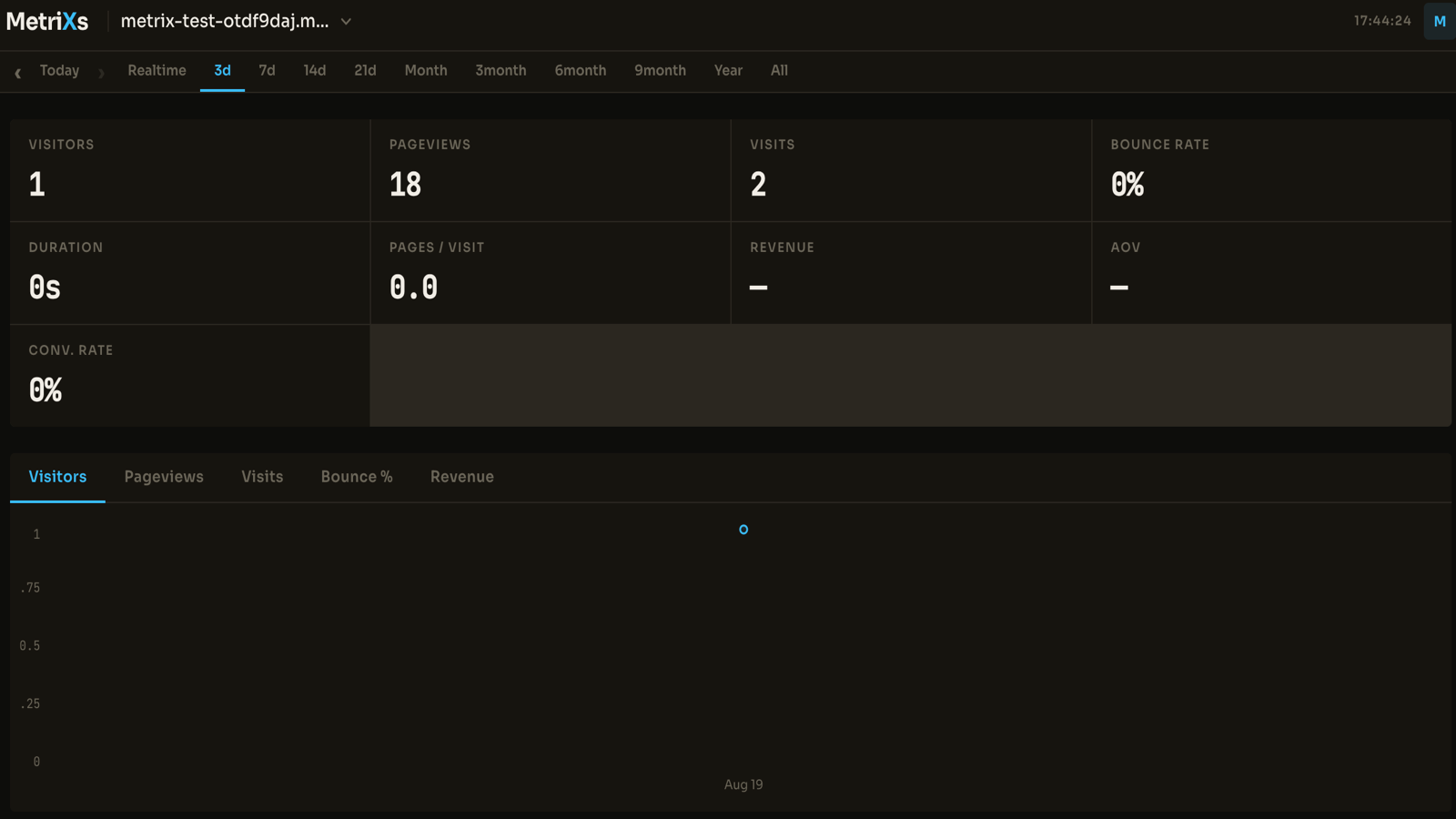This screenshot has width=1456, height=819.
Task: Select the Year time range
Action: point(728,70)
